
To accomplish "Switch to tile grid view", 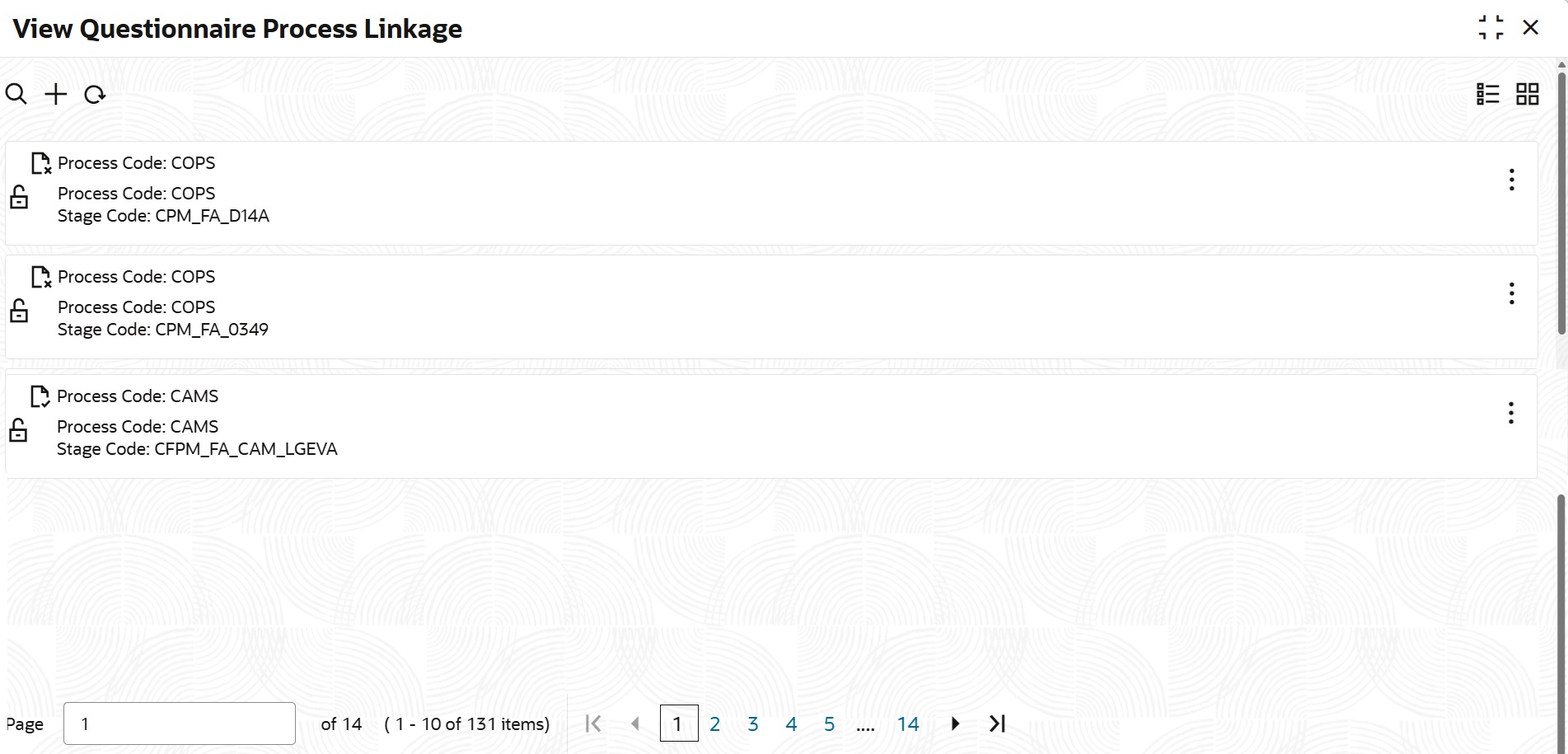I will click(1527, 94).
